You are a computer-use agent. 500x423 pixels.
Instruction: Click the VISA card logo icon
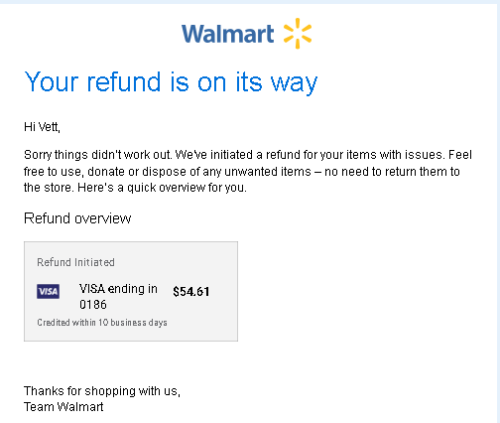[48, 291]
